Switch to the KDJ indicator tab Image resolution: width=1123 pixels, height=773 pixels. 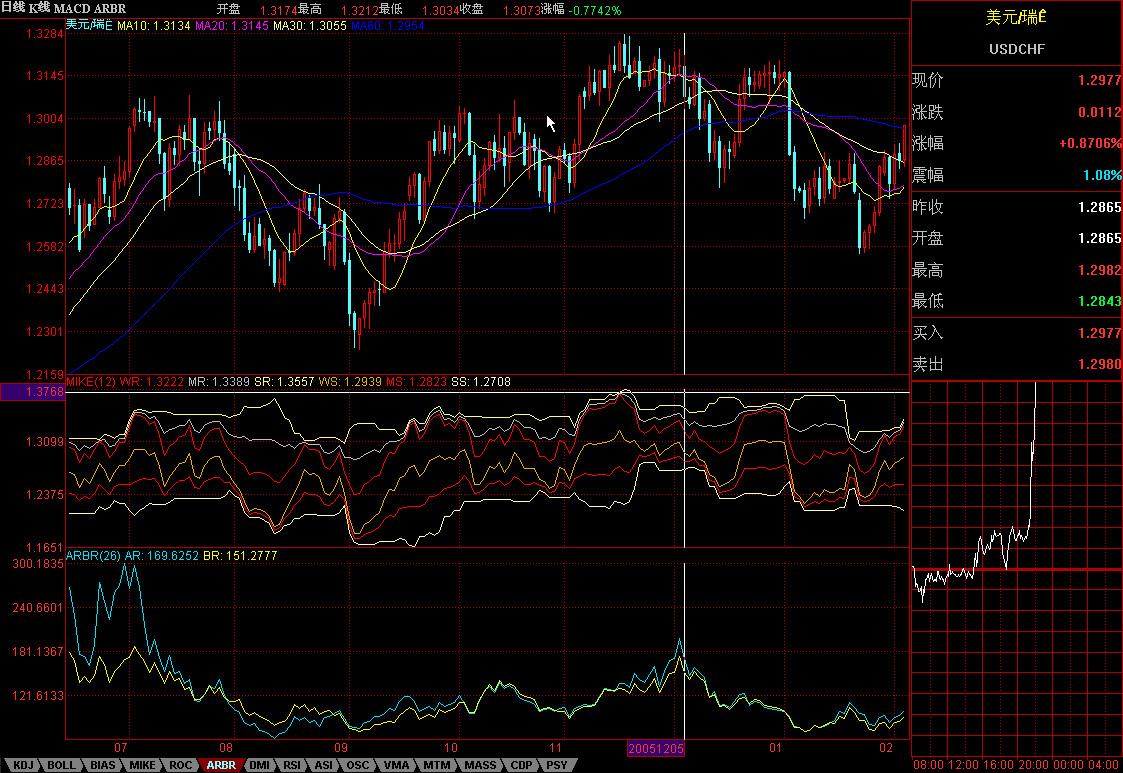pyautogui.click(x=23, y=765)
